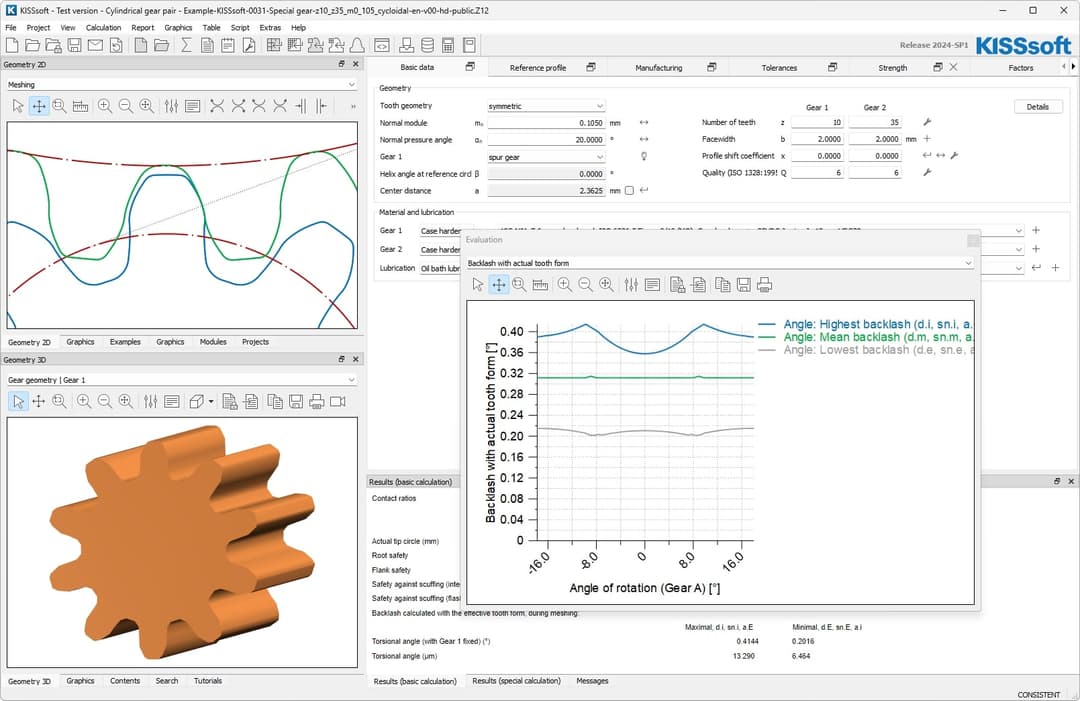This screenshot has width=1080, height=701.
Task: Click the plus button beside Facewidth
Action: (x=927, y=139)
